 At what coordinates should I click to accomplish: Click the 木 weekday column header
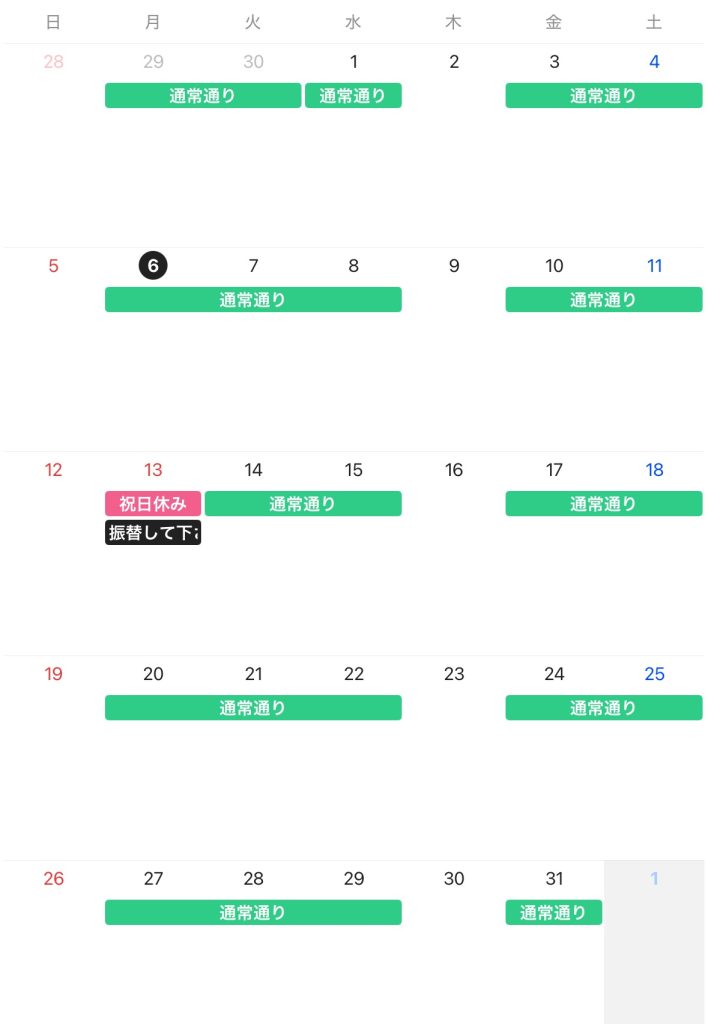click(x=454, y=22)
